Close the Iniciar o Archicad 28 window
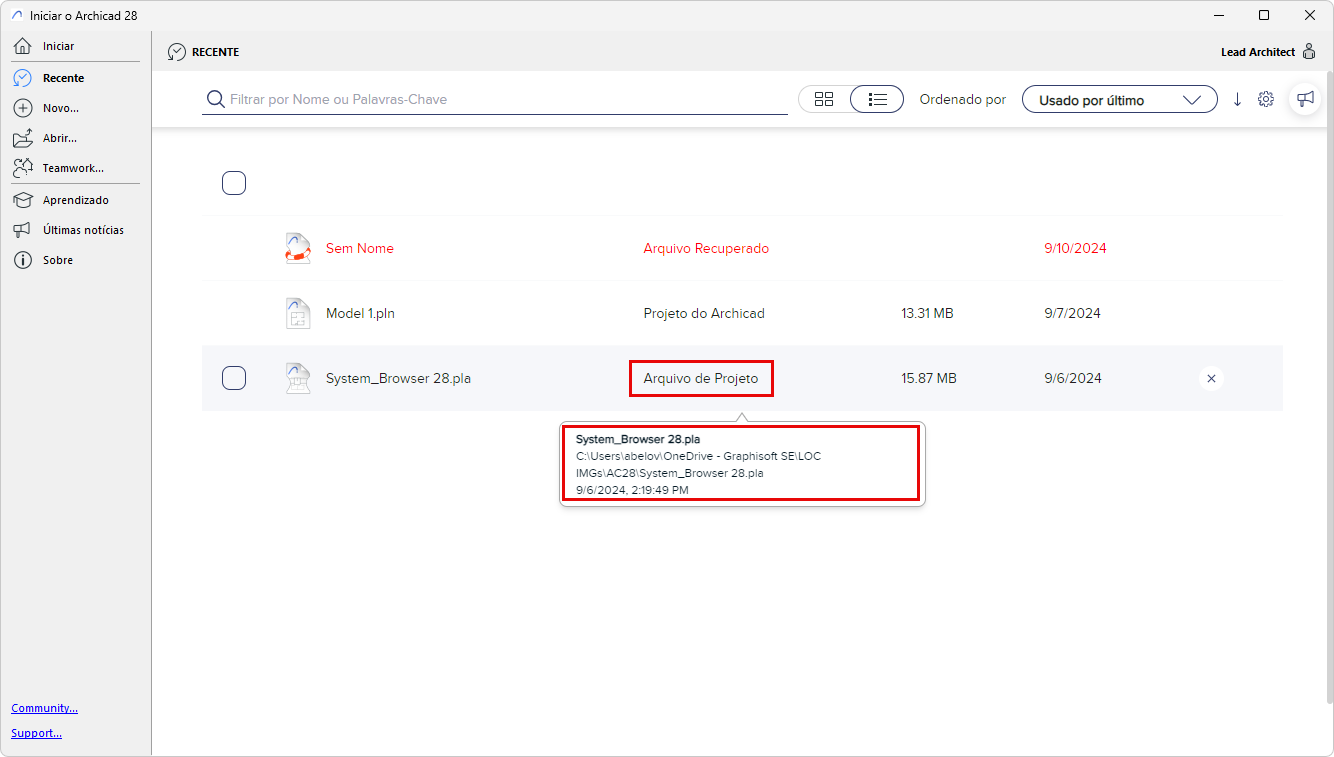Image resolution: width=1334 pixels, height=757 pixels. (x=1310, y=15)
